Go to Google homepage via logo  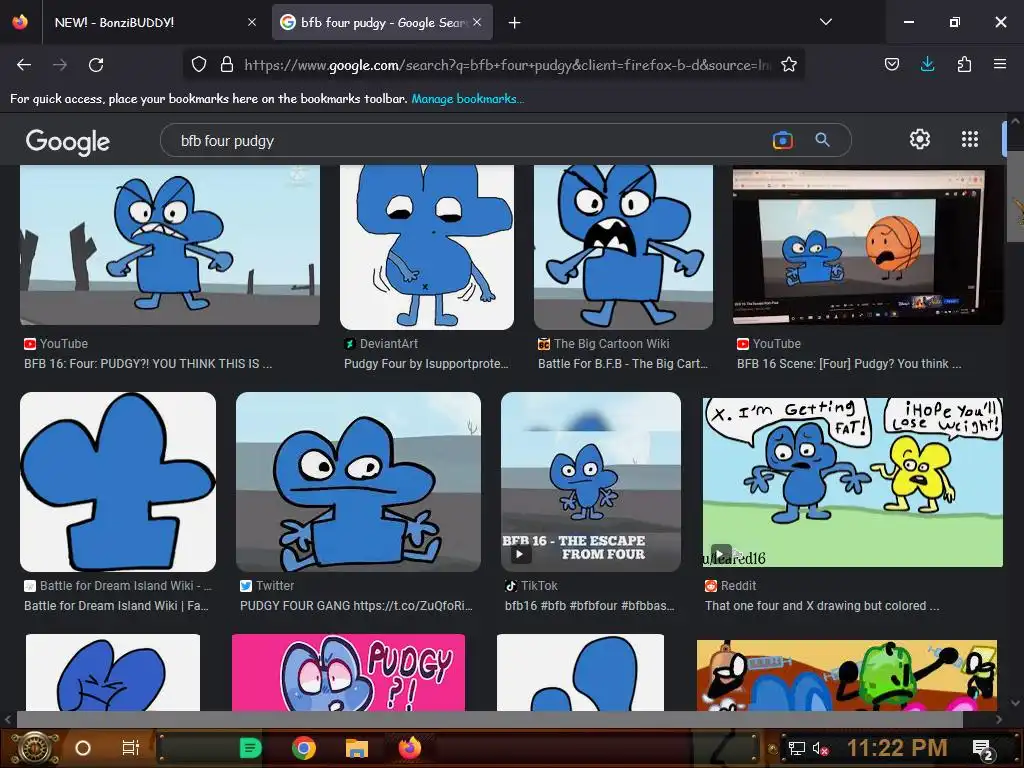(68, 141)
